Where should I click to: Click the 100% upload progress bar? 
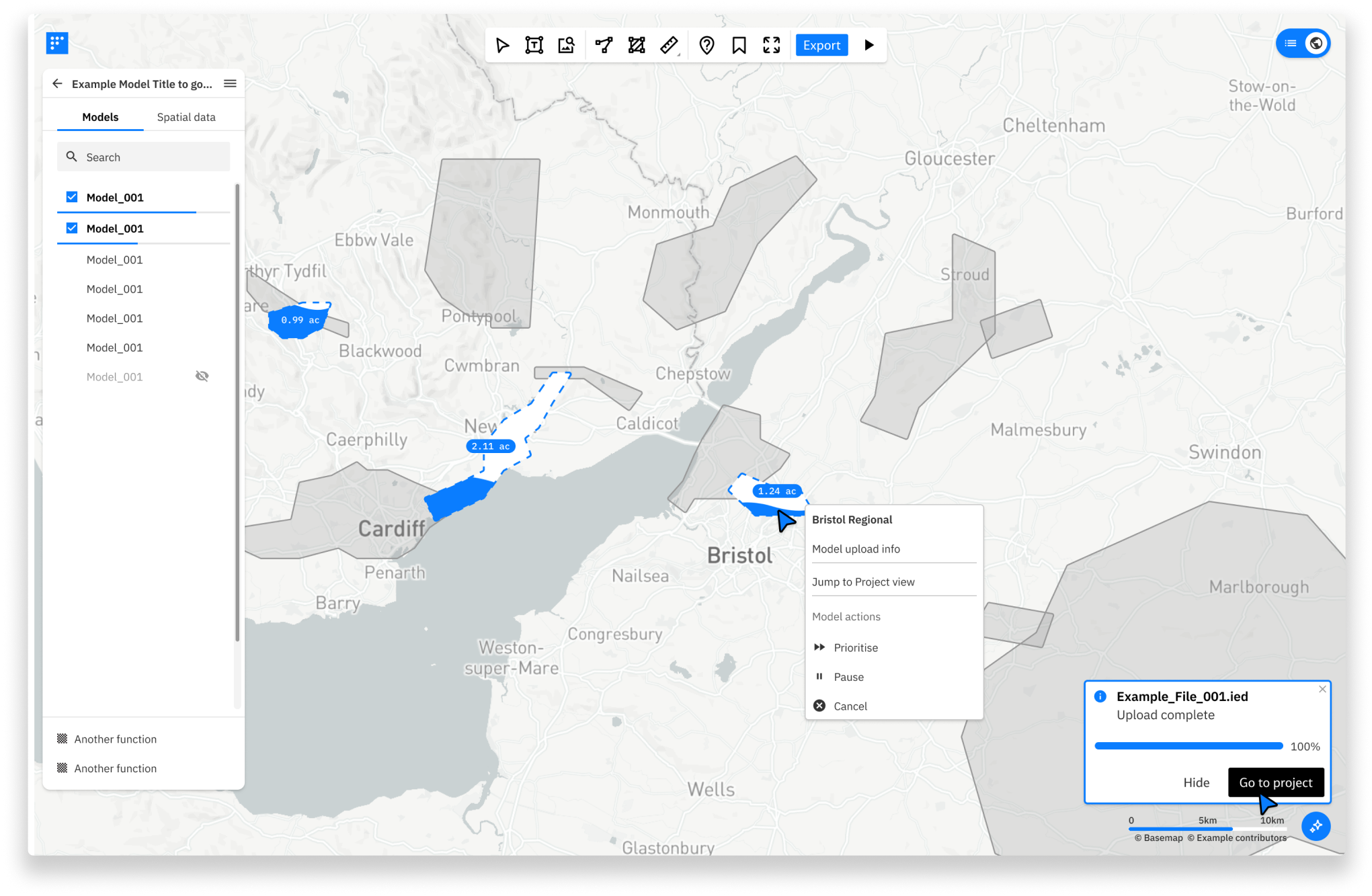pyautogui.click(x=1188, y=746)
